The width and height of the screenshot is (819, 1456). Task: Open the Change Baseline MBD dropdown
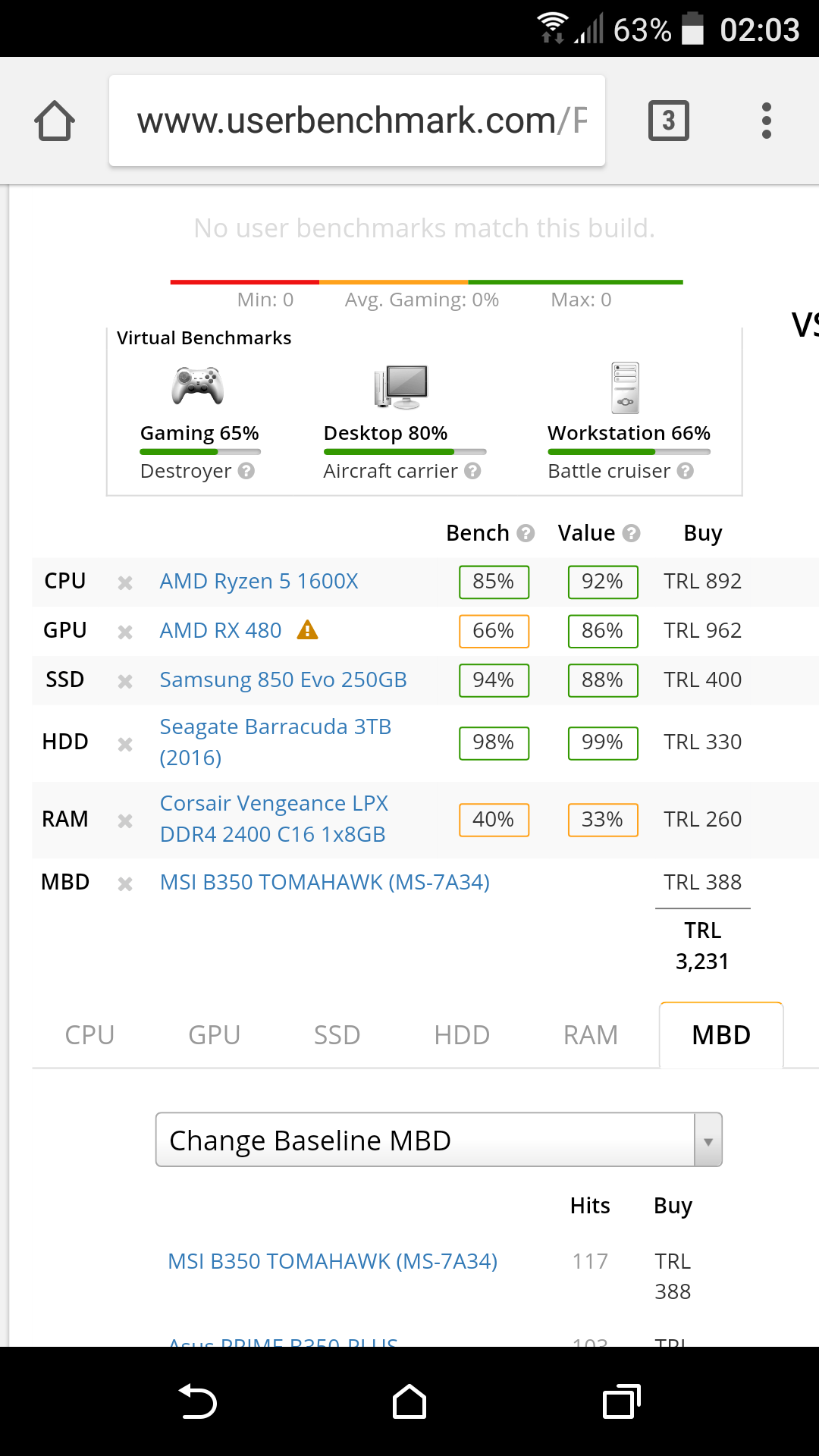[425, 1140]
